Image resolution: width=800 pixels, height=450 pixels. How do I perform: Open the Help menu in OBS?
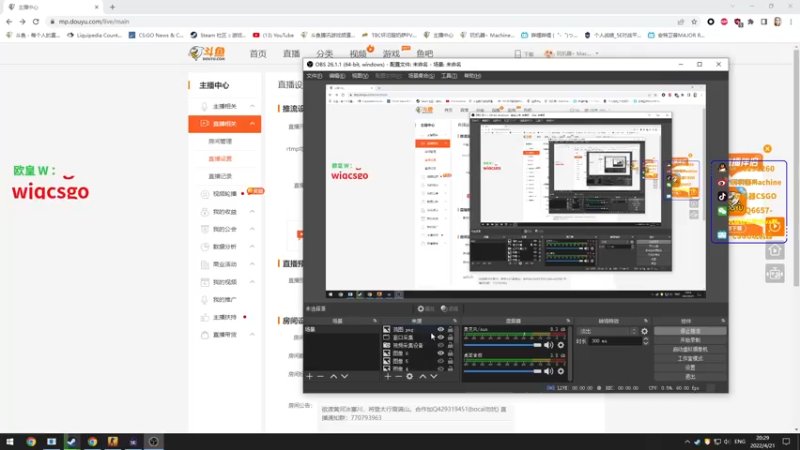coord(472,76)
